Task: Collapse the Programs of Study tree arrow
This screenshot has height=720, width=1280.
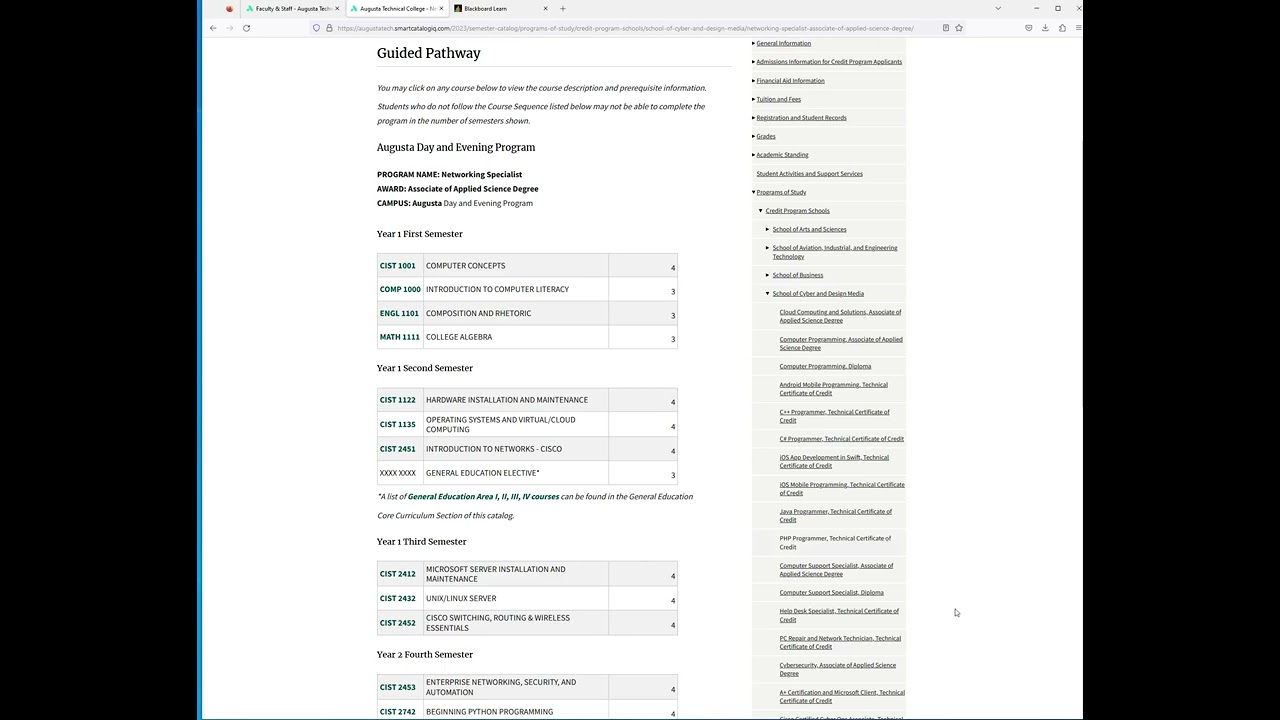Action: click(753, 192)
